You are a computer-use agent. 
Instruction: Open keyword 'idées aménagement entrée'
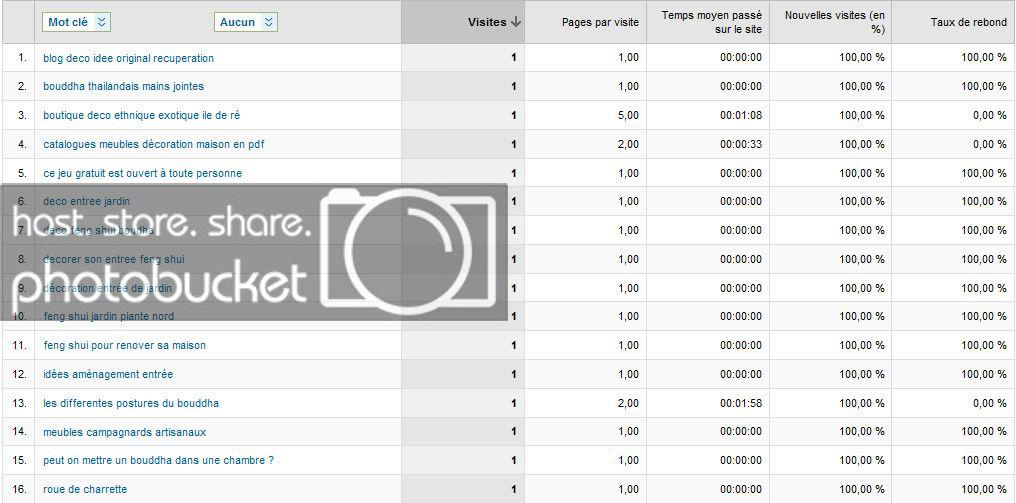point(108,375)
